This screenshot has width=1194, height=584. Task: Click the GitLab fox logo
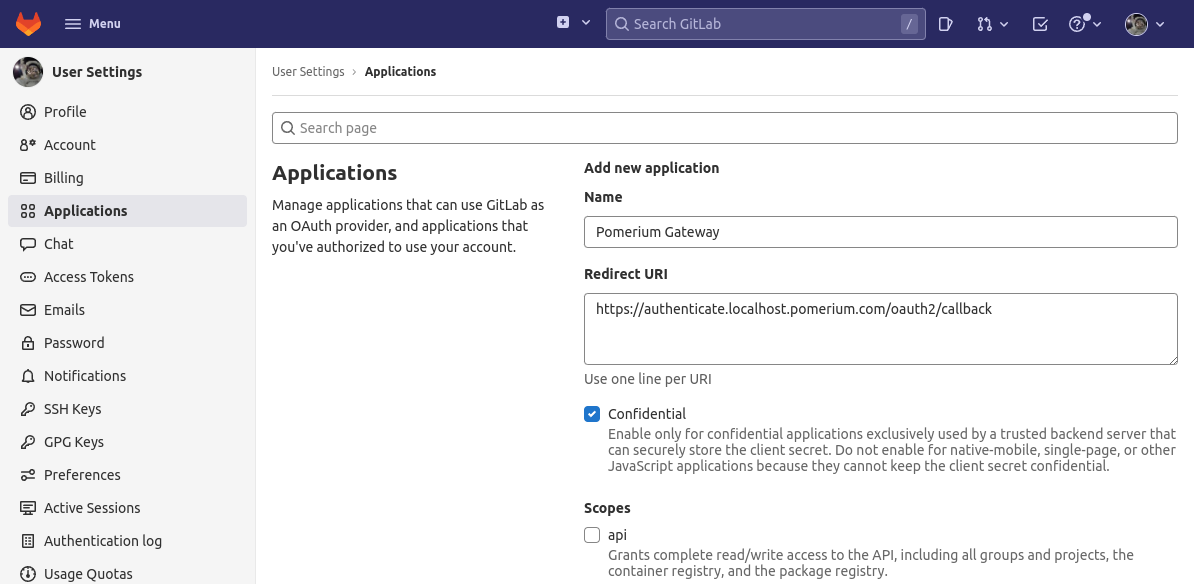(x=28, y=23)
